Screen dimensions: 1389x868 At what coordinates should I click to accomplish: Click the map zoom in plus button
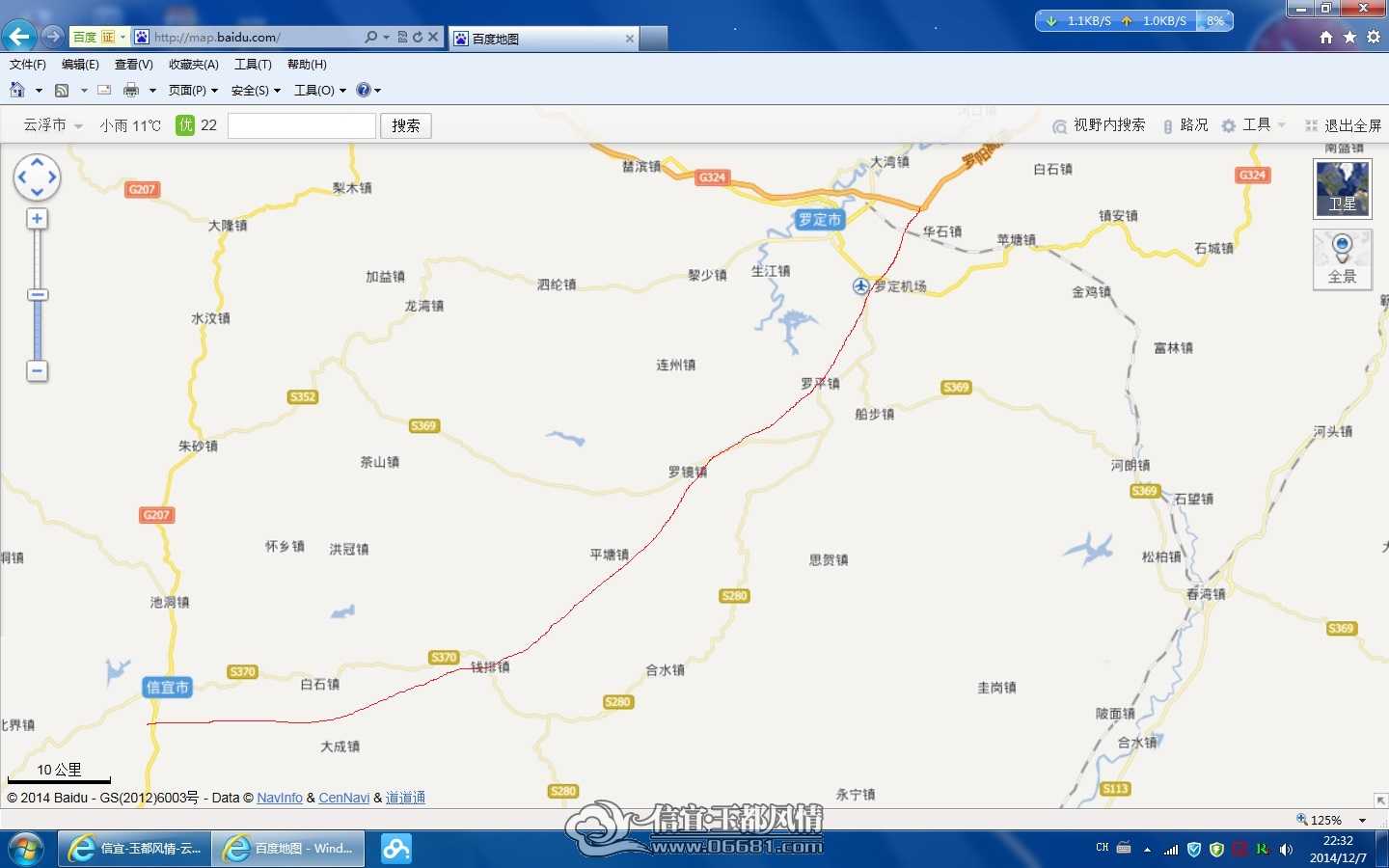point(37,219)
